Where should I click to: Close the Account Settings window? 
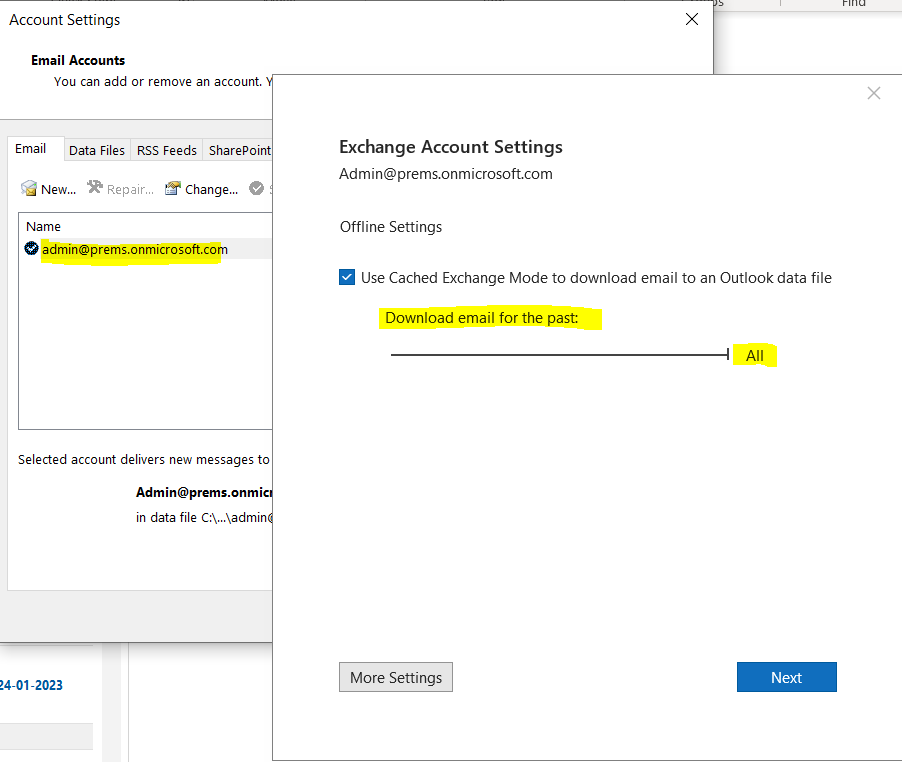[692, 19]
